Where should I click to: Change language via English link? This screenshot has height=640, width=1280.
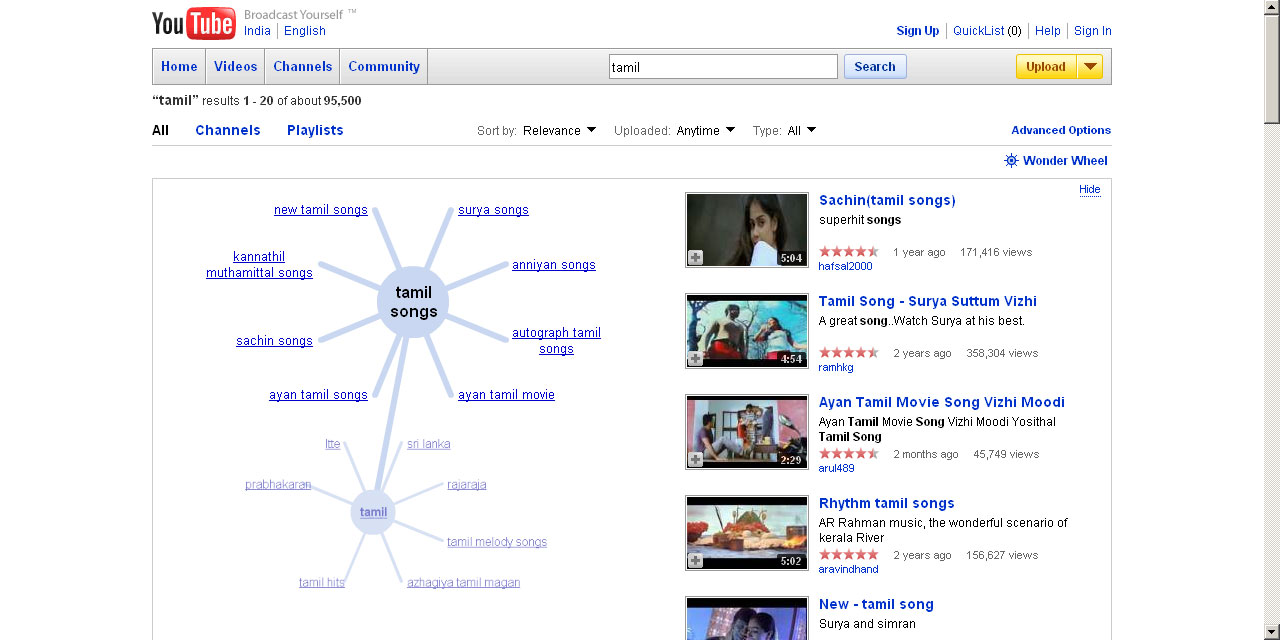[305, 31]
